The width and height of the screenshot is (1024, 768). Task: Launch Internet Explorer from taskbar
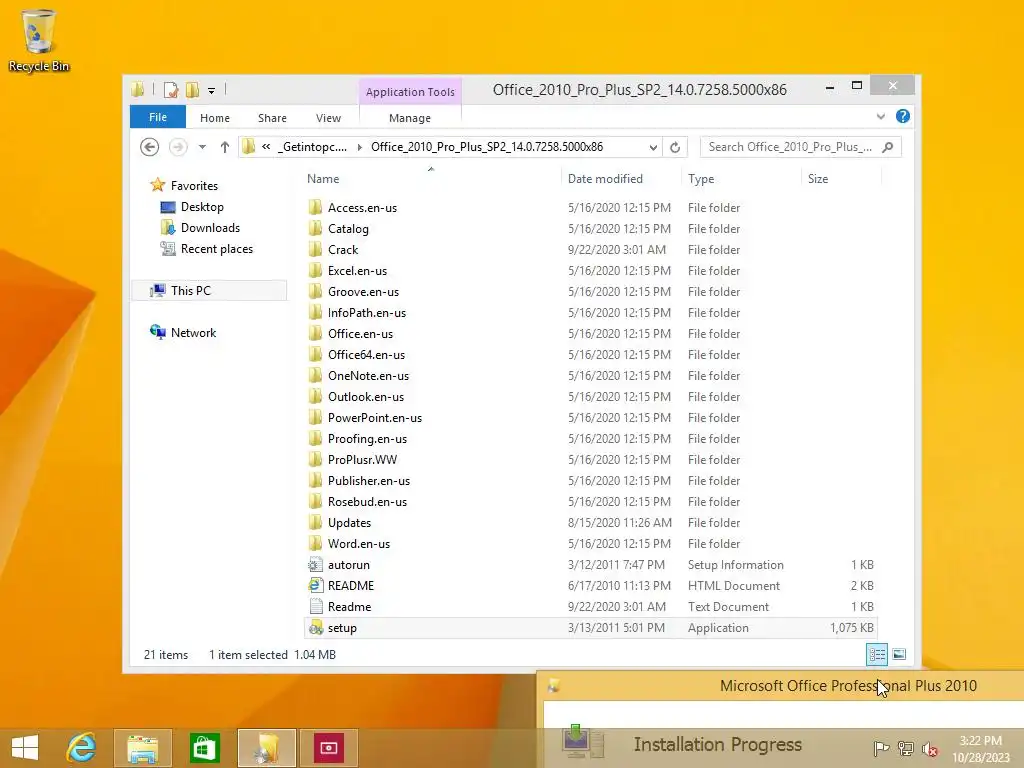point(82,748)
